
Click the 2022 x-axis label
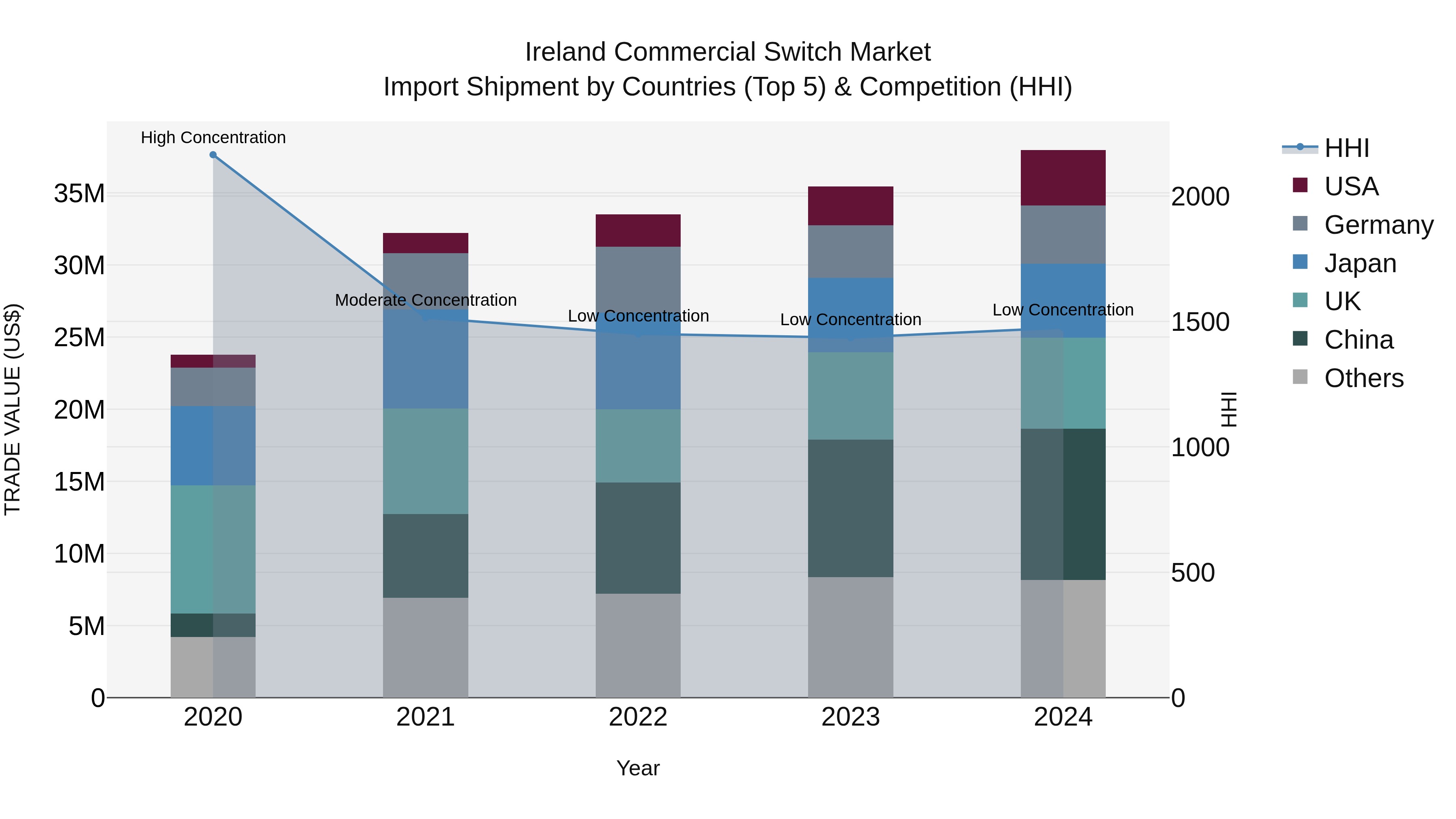pyautogui.click(x=637, y=717)
